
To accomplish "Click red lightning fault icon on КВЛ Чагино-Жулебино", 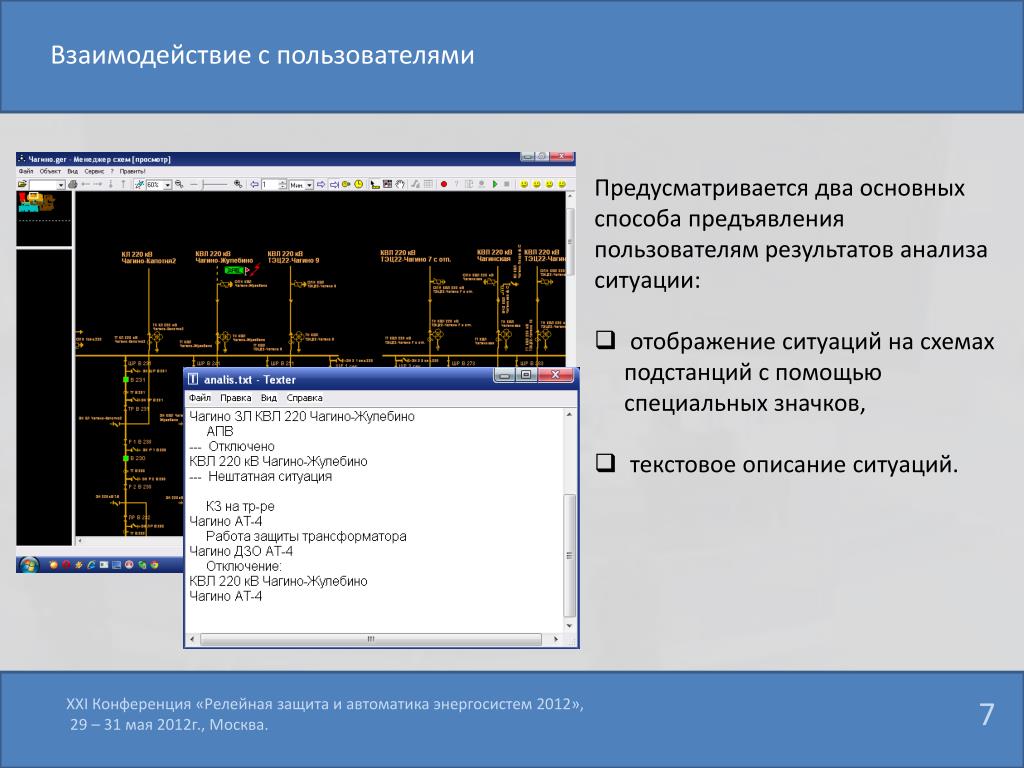I will [255, 268].
